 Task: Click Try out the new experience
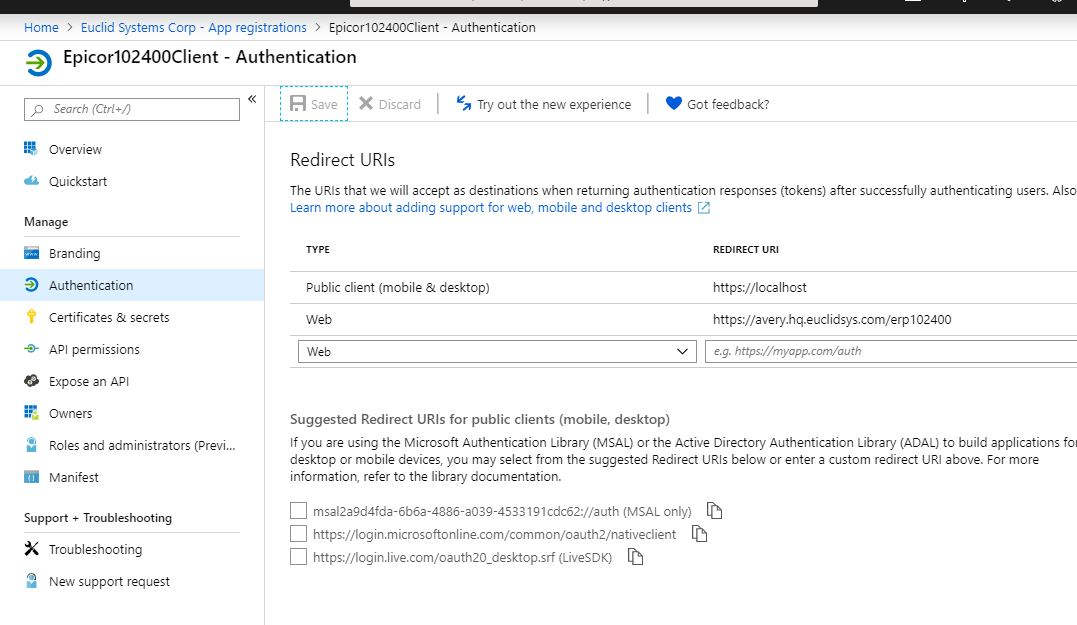554,104
